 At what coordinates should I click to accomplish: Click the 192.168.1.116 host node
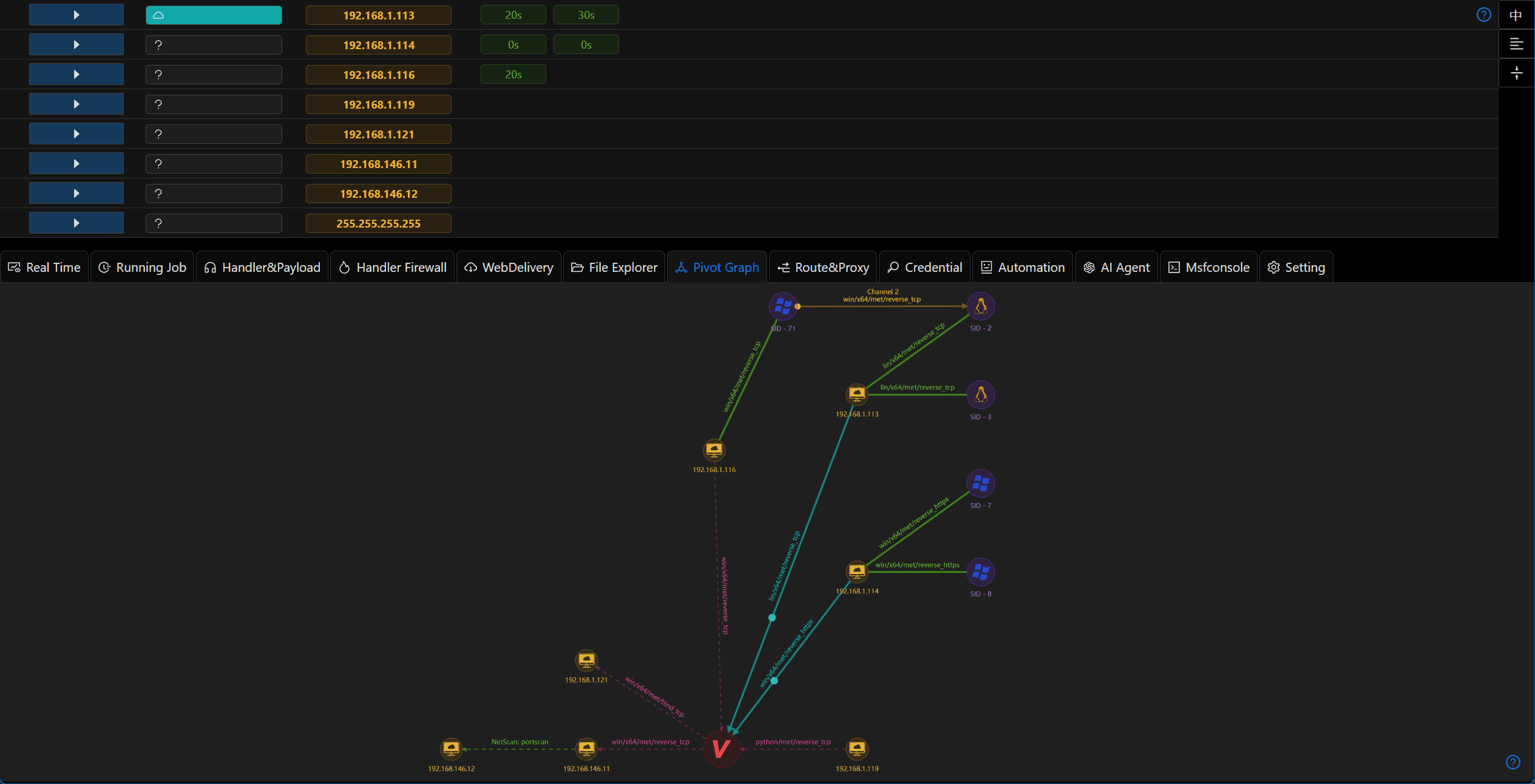click(x=714, y=450)
